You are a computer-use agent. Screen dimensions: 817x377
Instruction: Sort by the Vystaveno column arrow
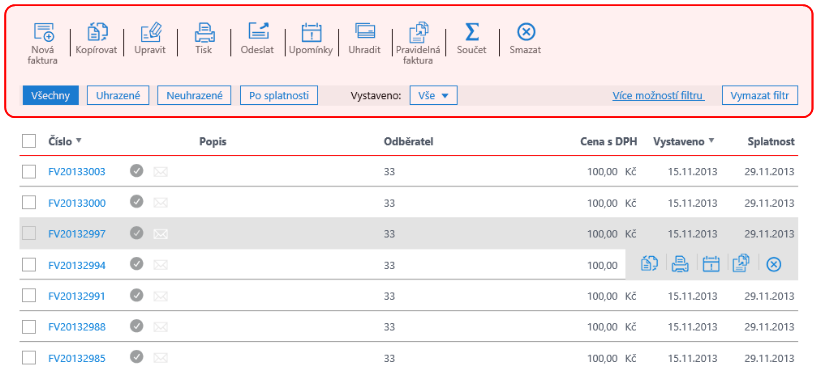coord(712,141)
